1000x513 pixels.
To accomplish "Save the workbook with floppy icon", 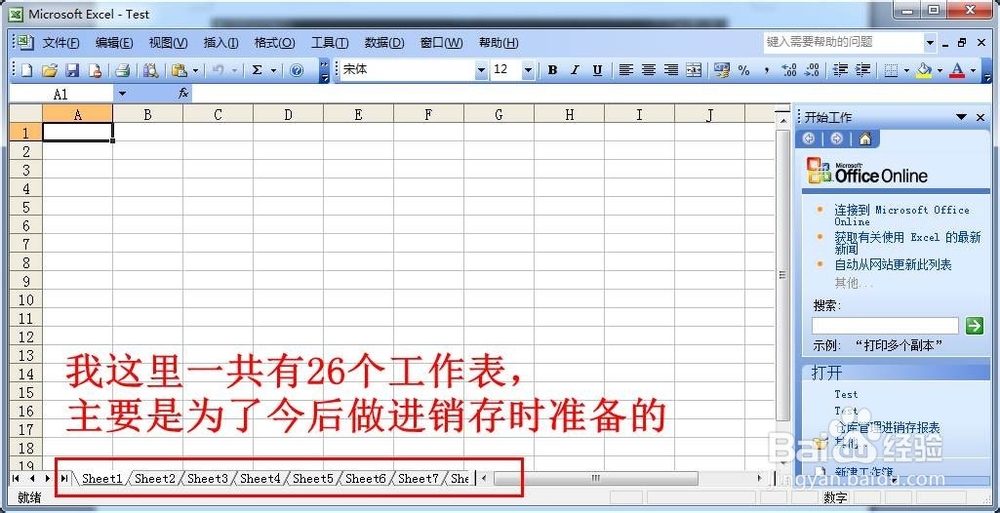I will click(73, 70).
